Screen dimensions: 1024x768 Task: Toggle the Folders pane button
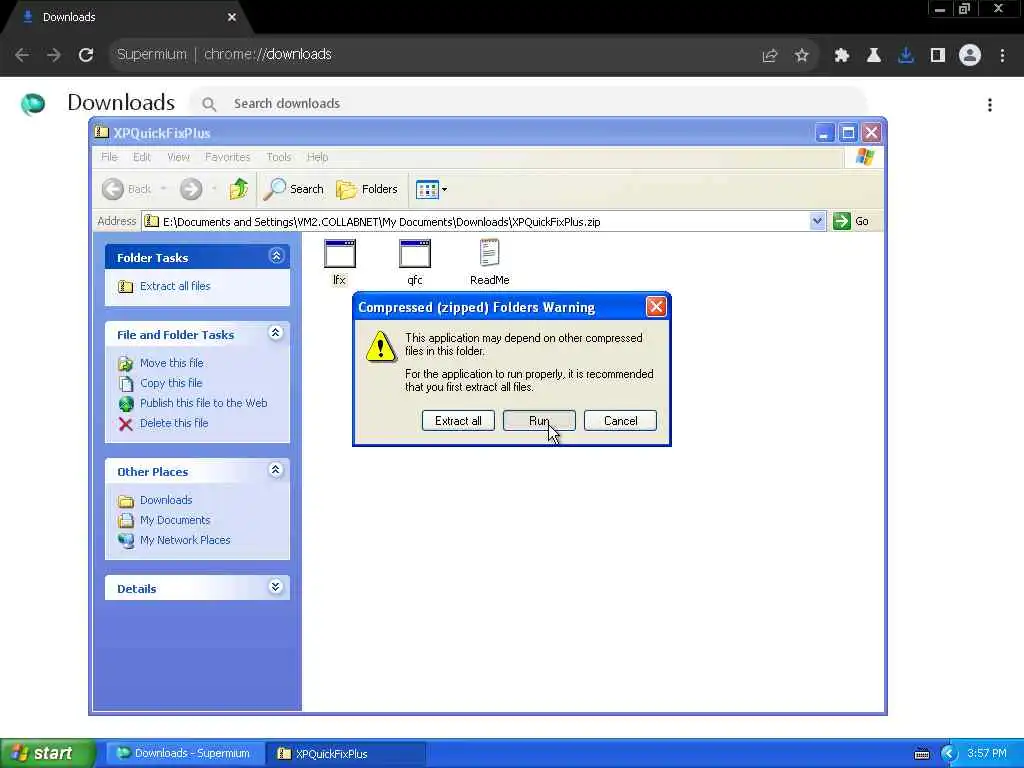click(367, 189)
